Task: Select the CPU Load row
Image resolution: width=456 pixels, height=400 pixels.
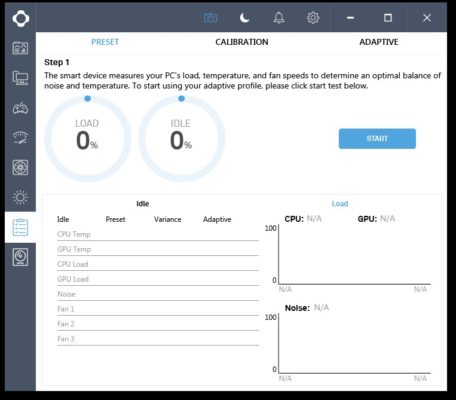Action: [158, 264]
